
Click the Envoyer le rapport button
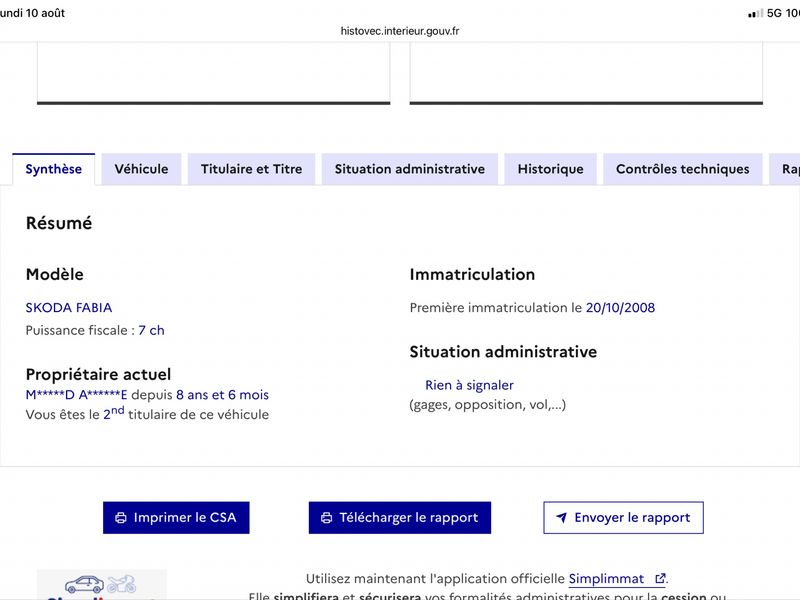[x=623, y=517]
